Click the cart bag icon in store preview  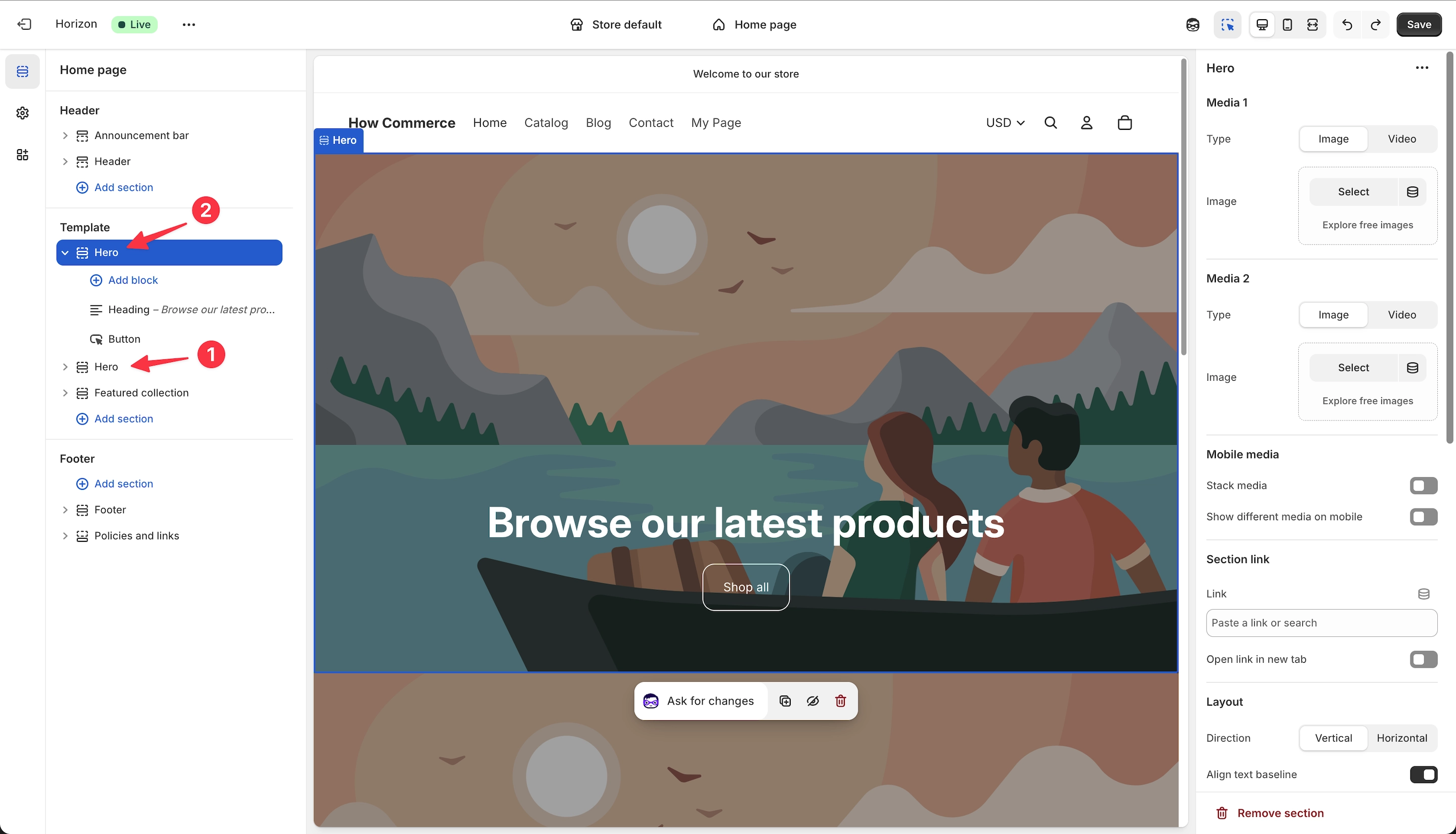pos(1124,123)
